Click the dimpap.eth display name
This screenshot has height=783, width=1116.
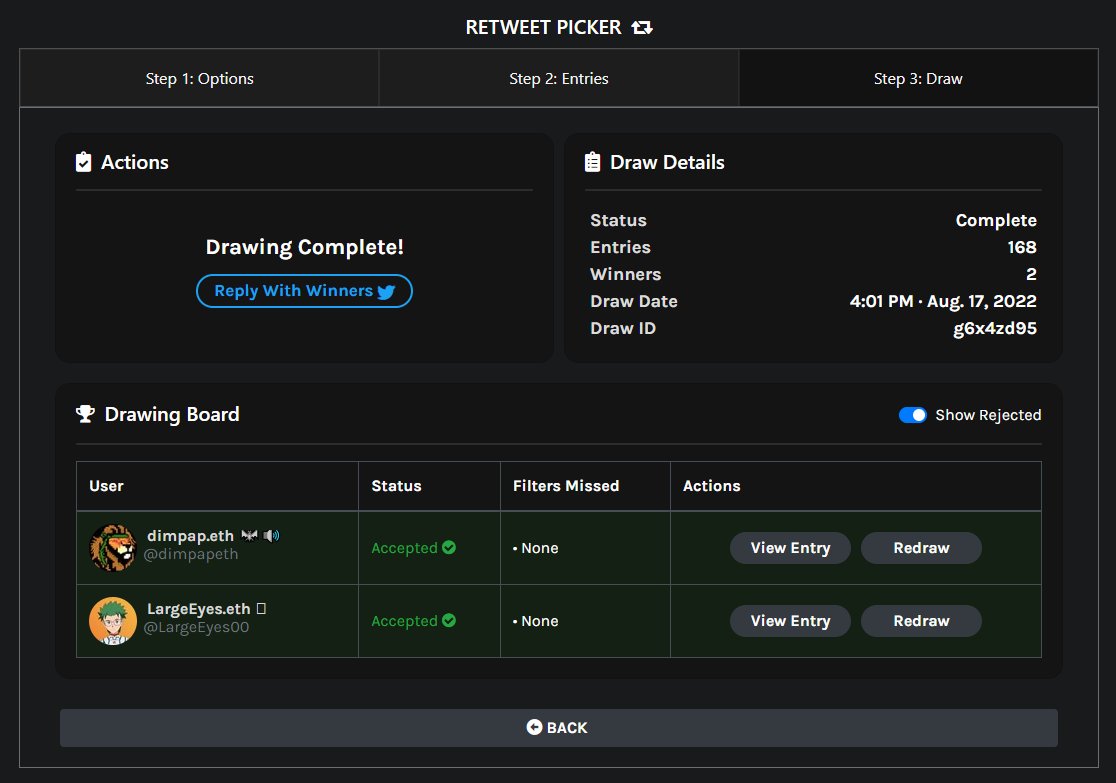click(x=190, y=535)
